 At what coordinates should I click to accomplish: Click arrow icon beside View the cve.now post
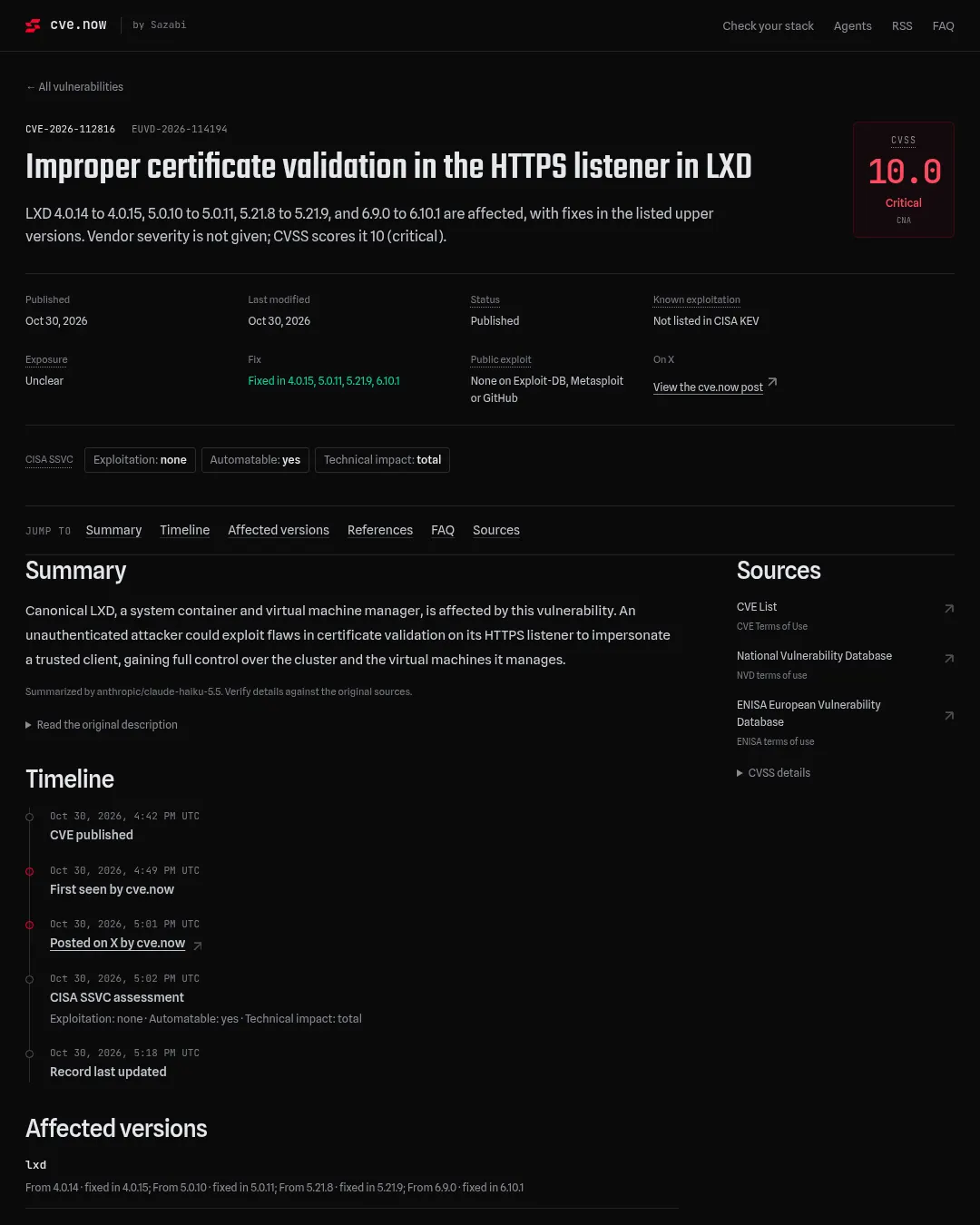(772, 382)
